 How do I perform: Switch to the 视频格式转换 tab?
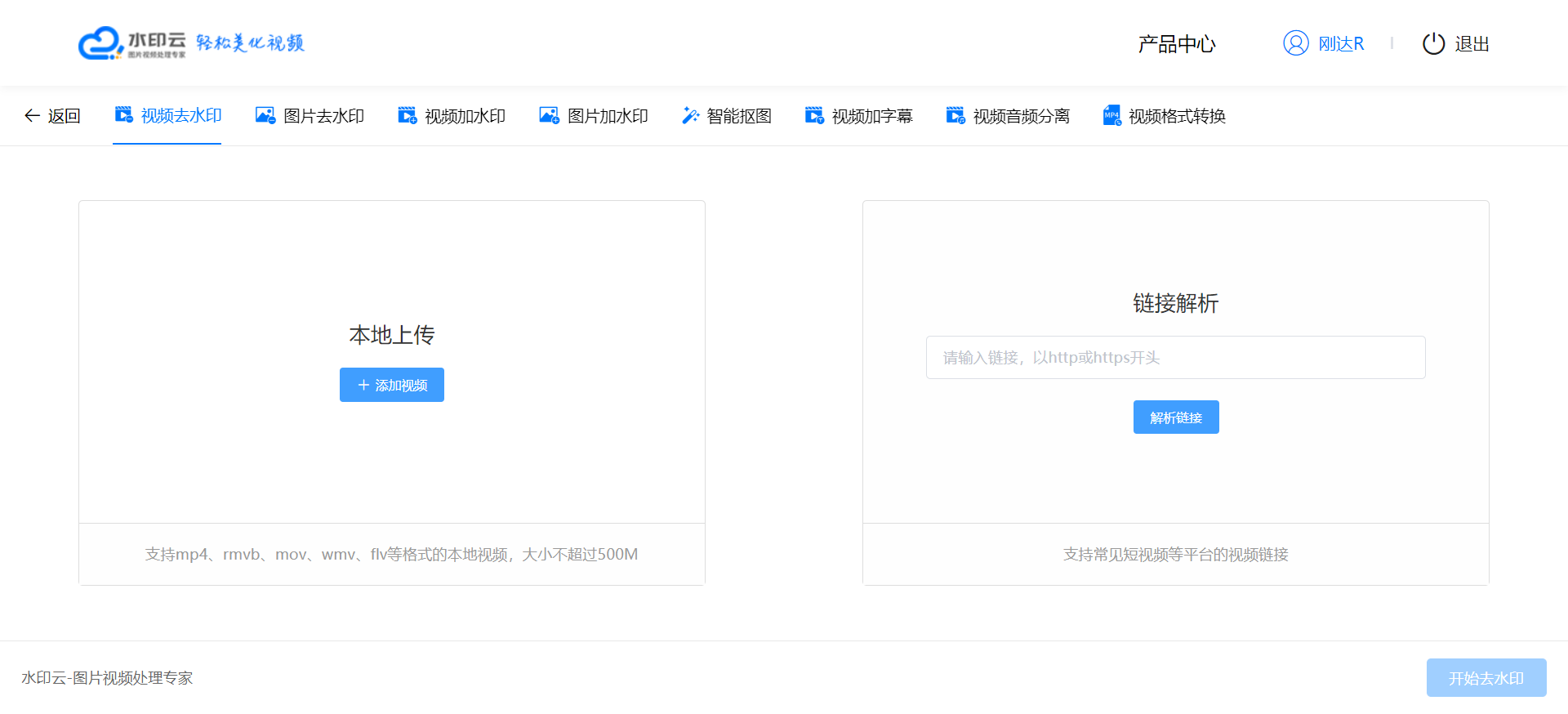pos(1177,116)
